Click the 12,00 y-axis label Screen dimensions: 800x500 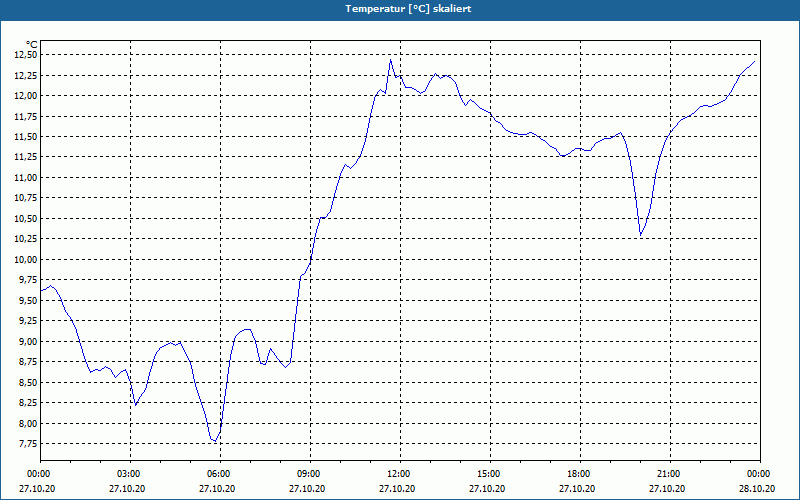[x=25, y=96]
